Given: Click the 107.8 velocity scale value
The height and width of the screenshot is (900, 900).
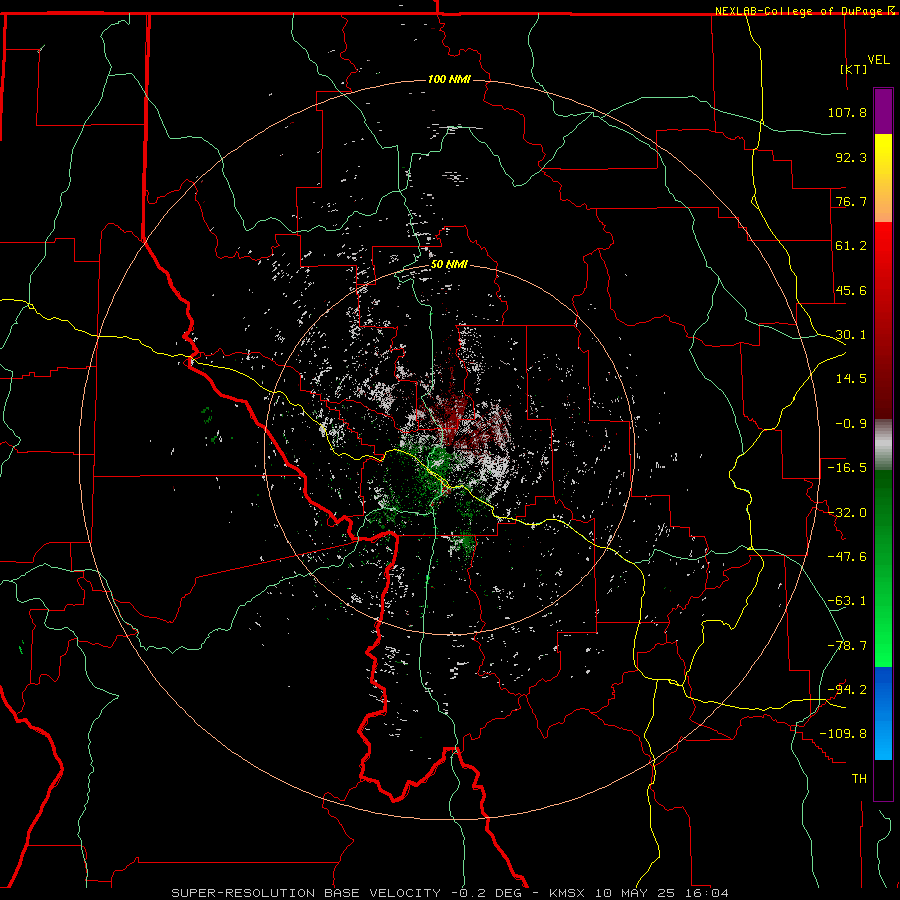Looking at the screenshot, I should coord(847,112).
